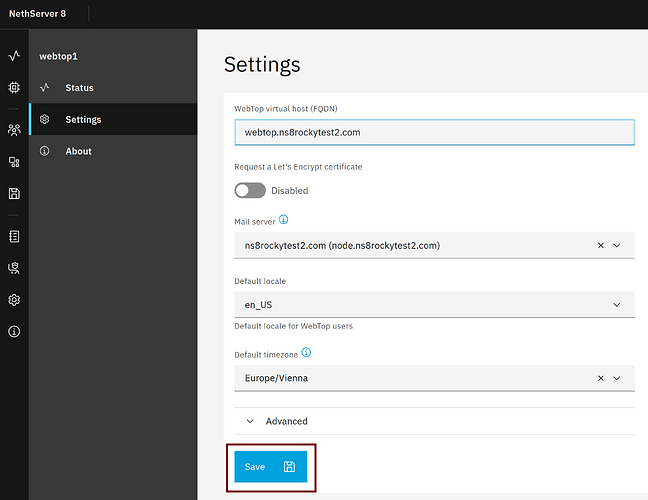Open the Audit trail log icon
648x500 pixels.
(x=14, y=236)
